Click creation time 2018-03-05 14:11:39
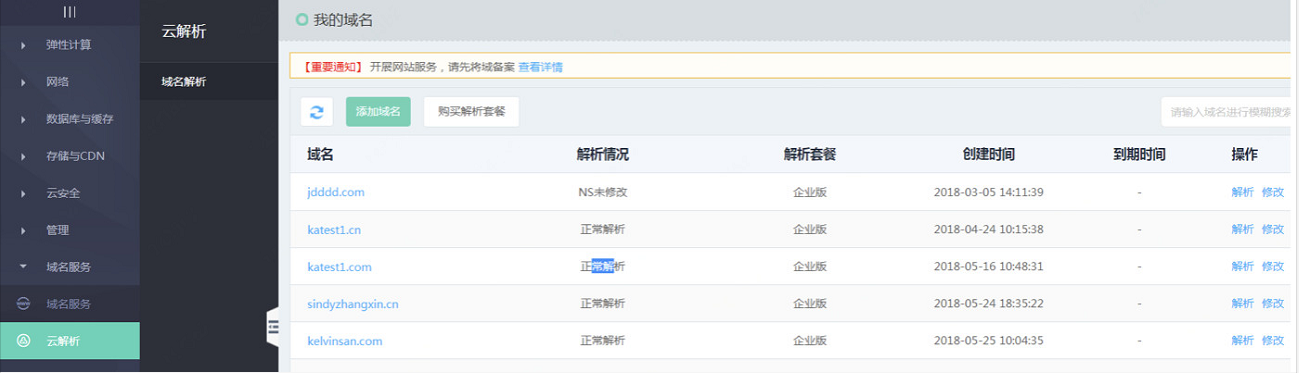 [989, 192]
